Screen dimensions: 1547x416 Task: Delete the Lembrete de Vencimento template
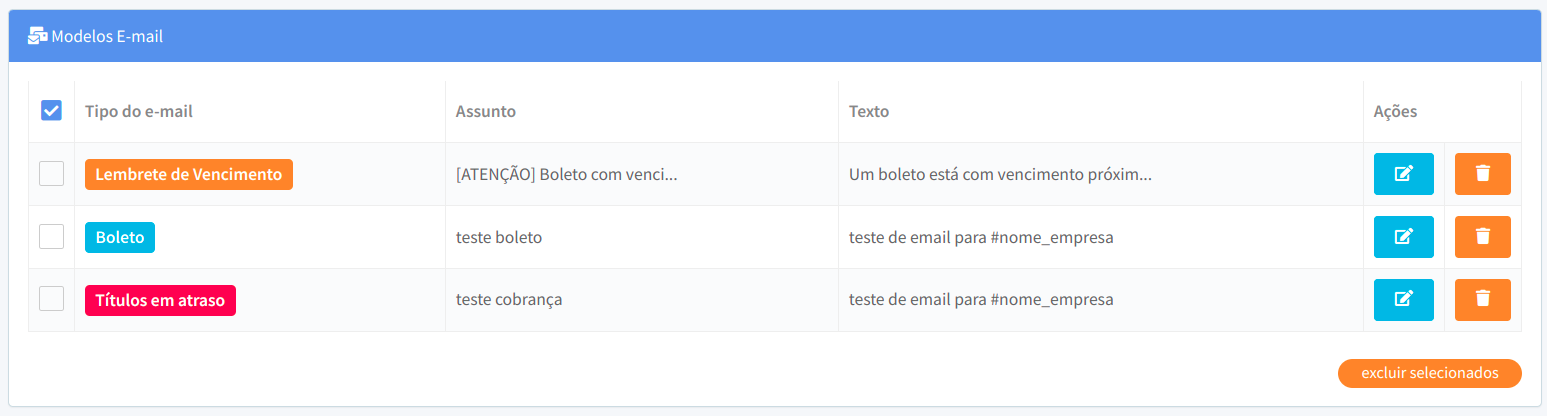point(1482,174)
